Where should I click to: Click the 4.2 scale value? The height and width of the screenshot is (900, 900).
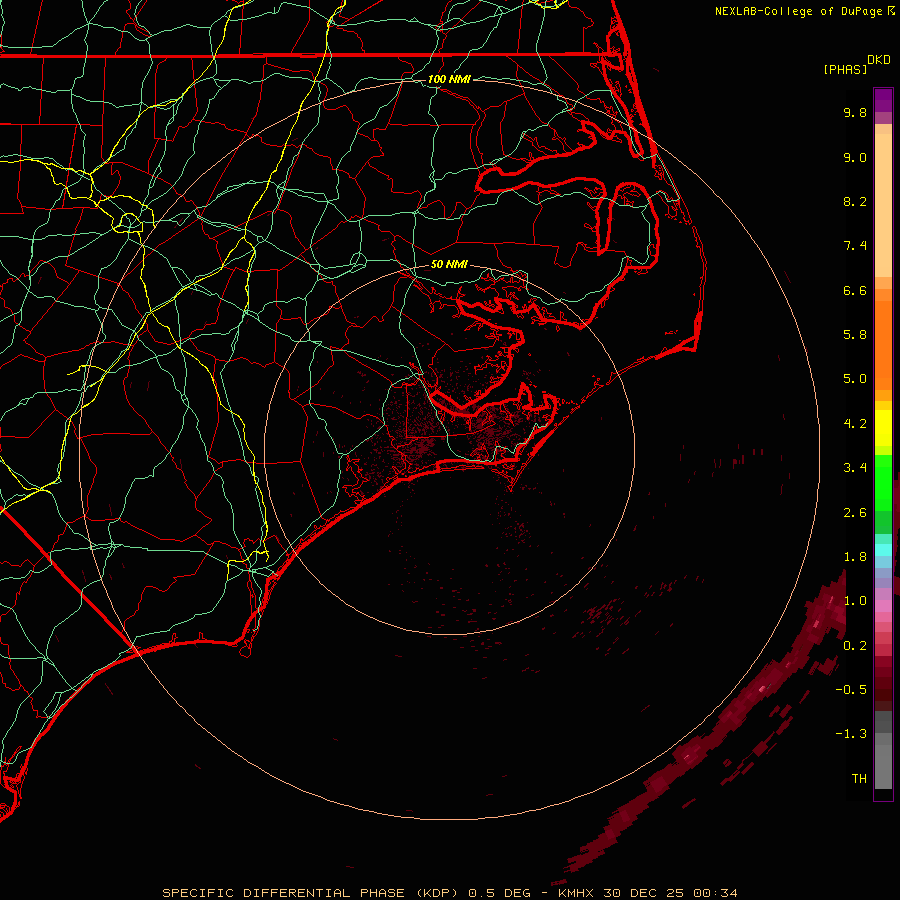[855, 424]
